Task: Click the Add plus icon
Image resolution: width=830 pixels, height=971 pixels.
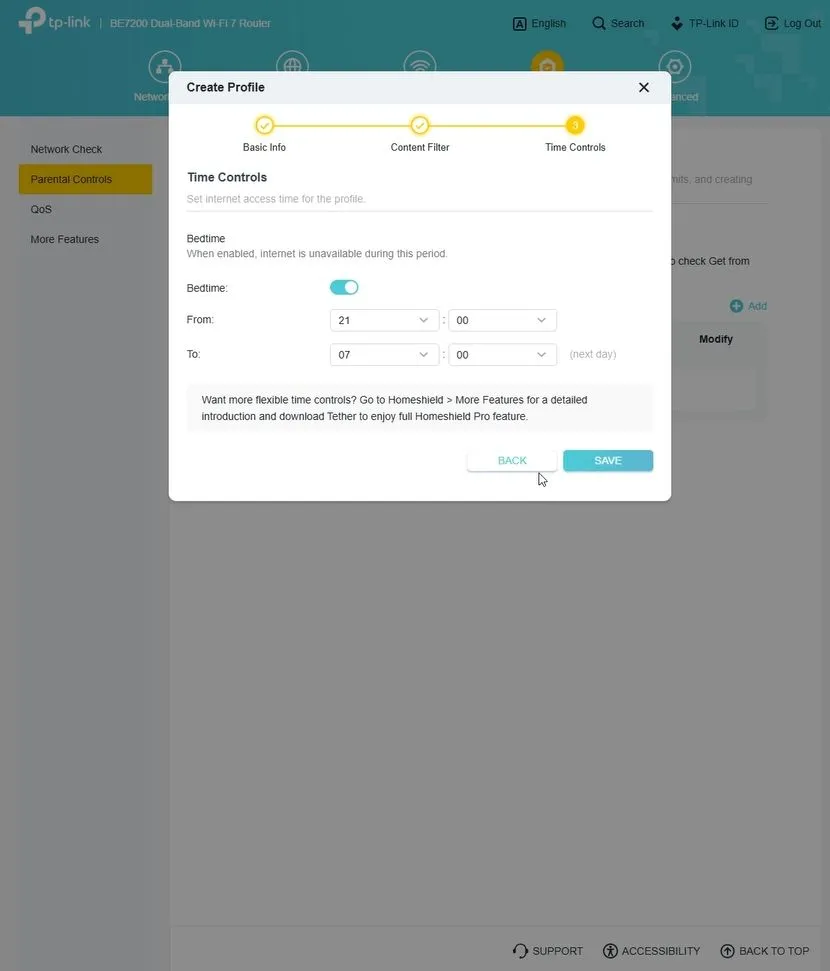Action: [736, 306]
